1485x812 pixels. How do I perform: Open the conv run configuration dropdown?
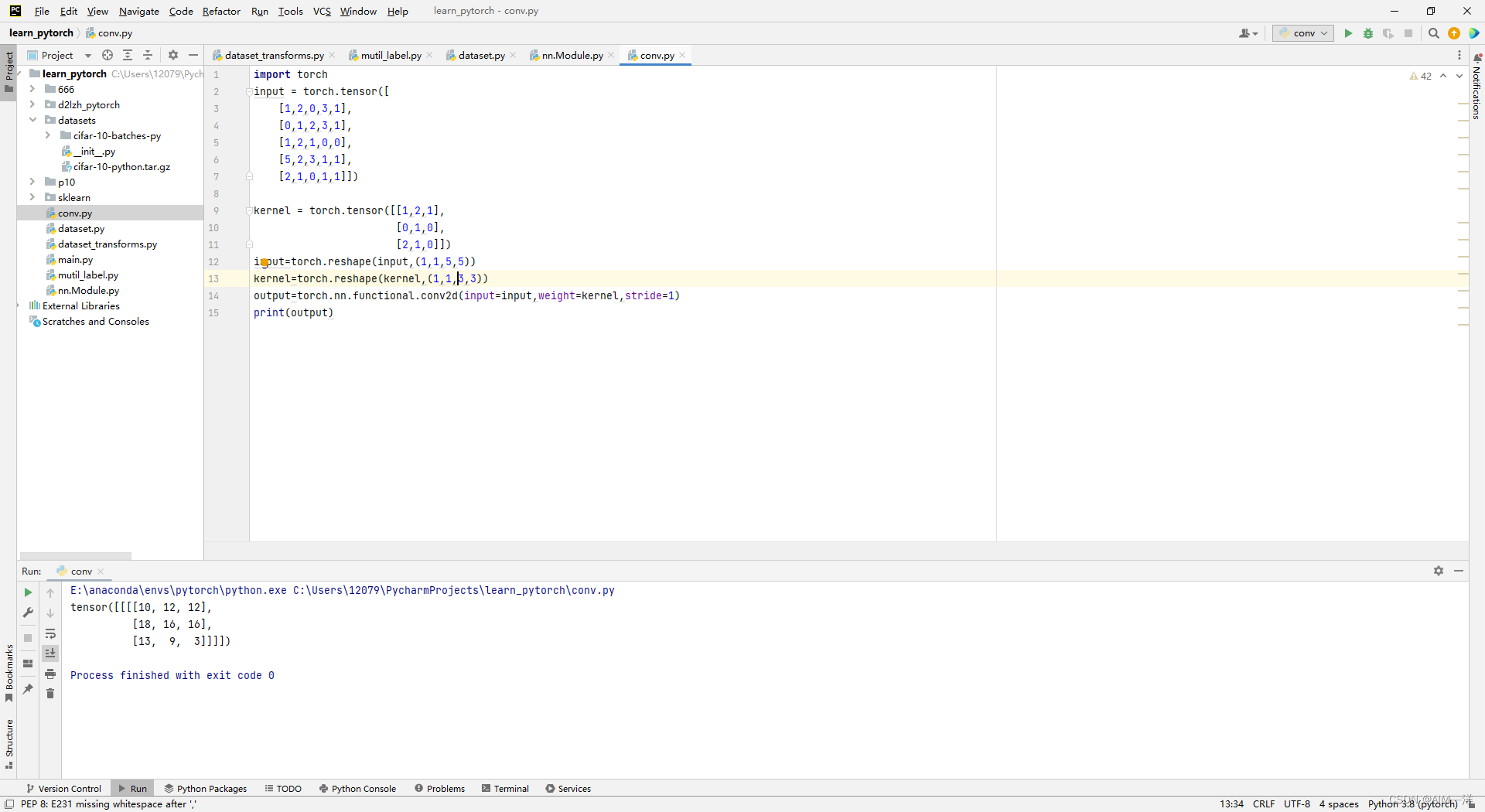[x=1303, y=33]
